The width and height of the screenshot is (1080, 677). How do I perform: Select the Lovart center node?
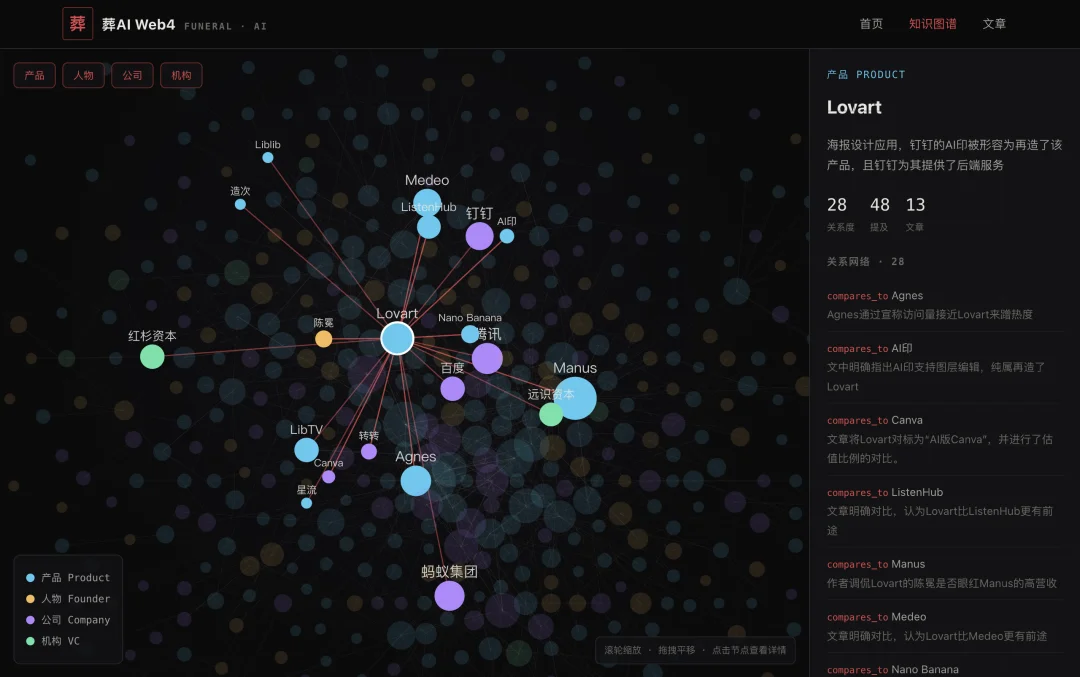click(x=397, y=339)
